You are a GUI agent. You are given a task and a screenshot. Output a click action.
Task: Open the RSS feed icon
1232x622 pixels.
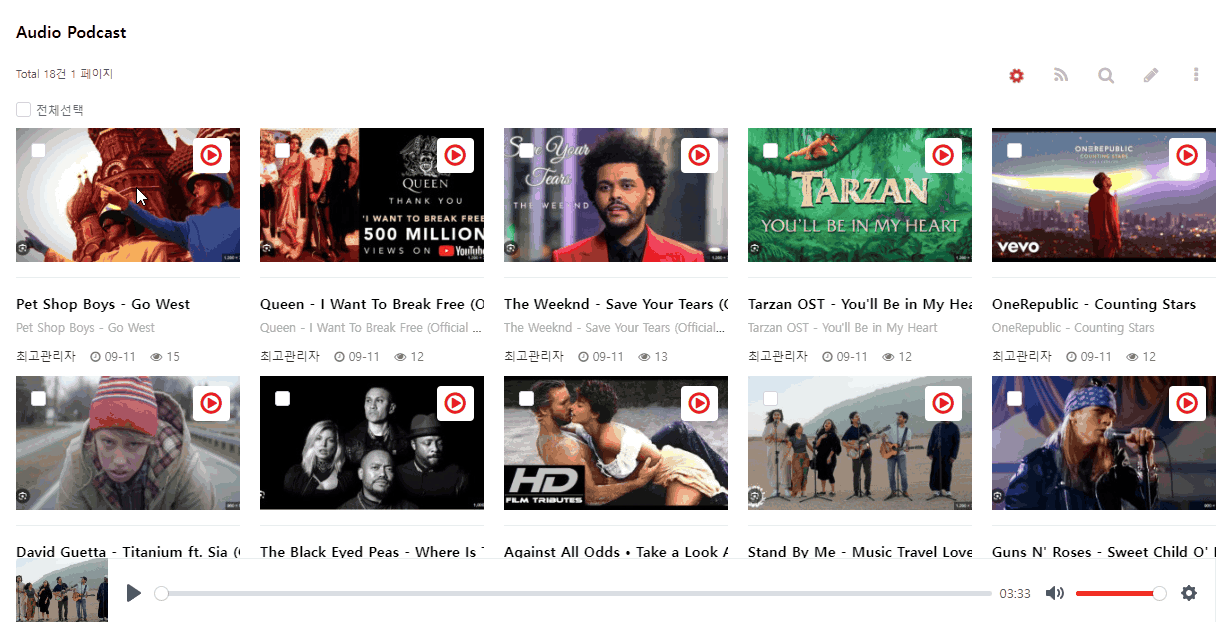(x=1061, y=76)
